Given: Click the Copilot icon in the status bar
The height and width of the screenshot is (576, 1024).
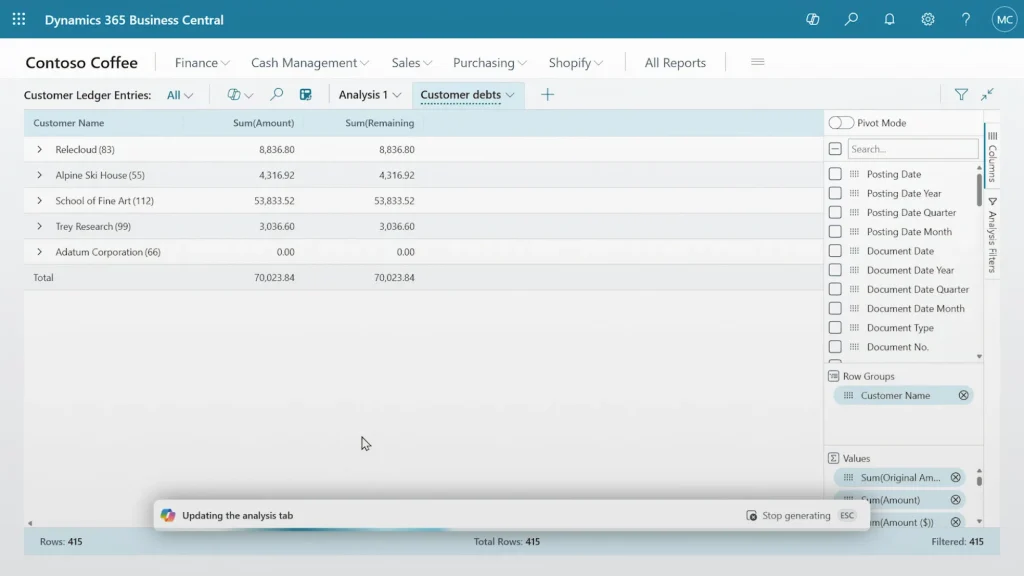Looking at the screenshot, I should pos(167,514).
